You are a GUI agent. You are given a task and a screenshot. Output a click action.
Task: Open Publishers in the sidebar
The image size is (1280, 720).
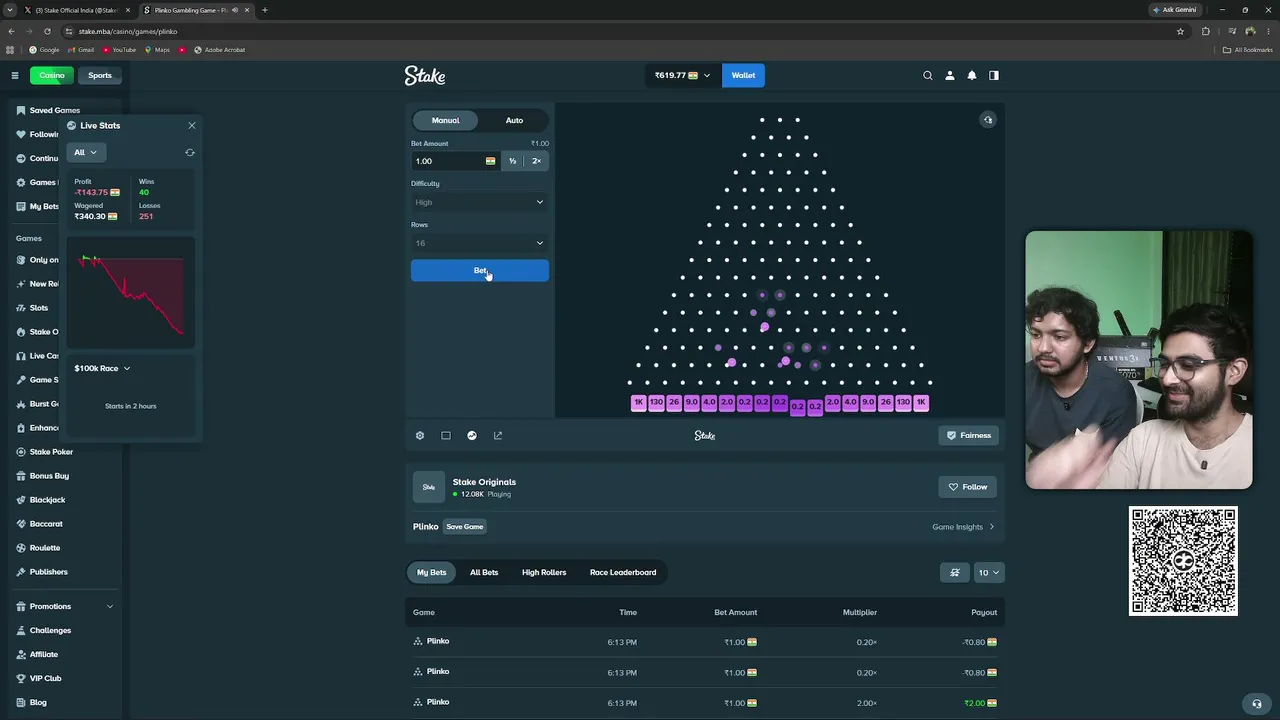pyautogui.click(x=48, y=572)
